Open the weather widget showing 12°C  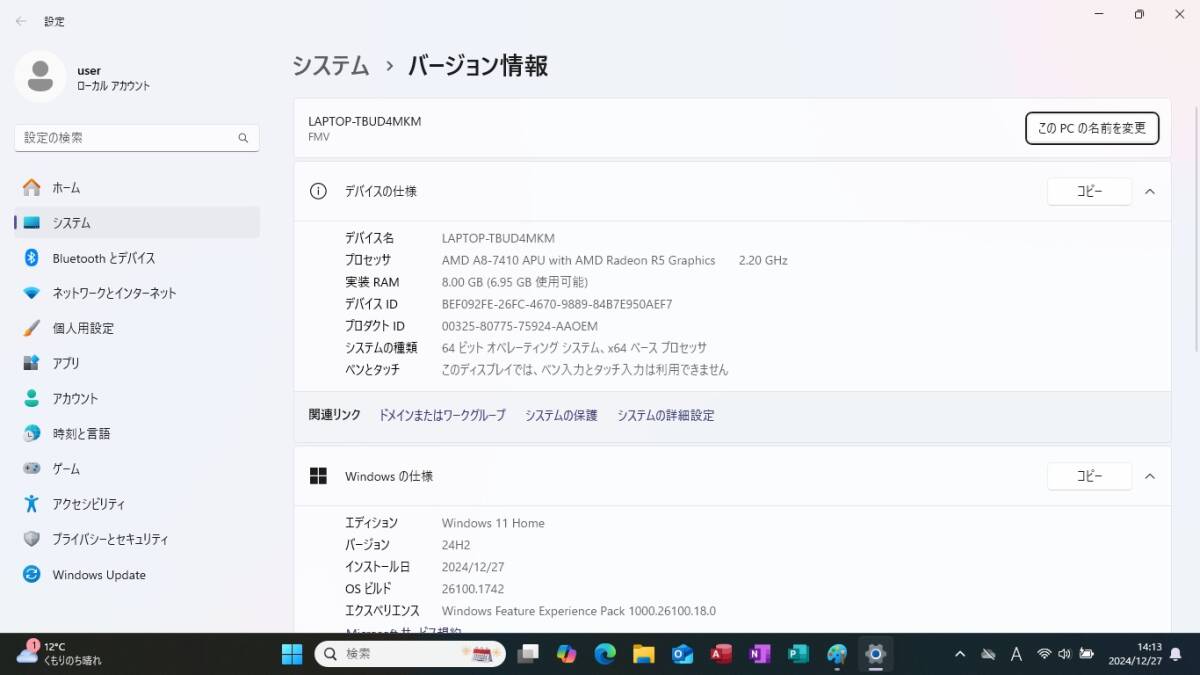coord(60,654)
